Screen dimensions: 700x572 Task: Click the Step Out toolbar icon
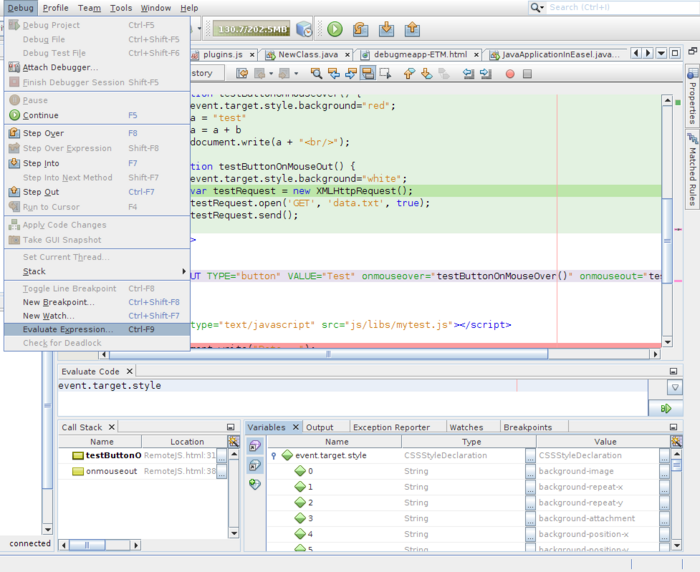click(x=412, y=29)
